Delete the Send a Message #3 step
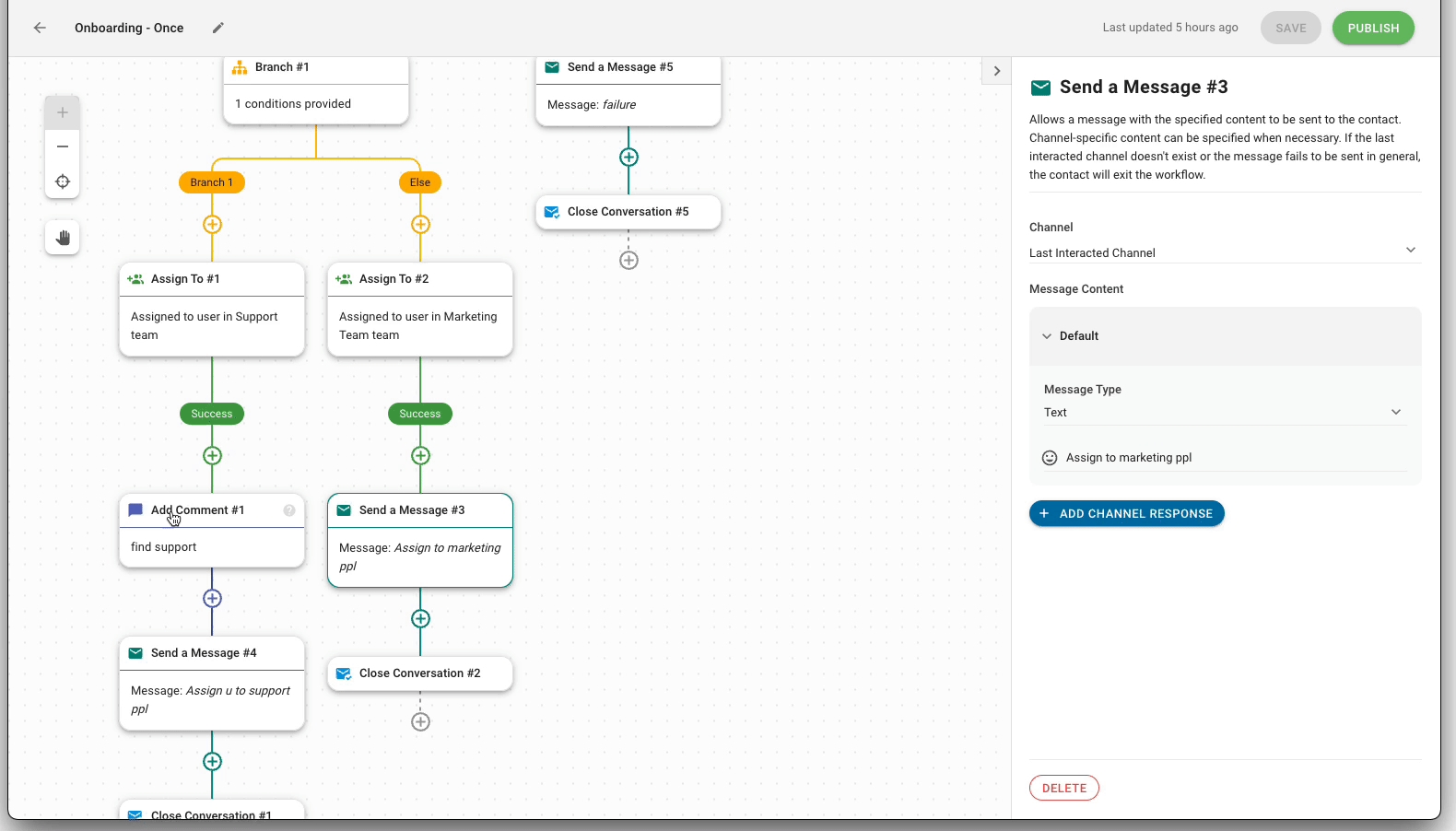The image size is (1456, 831). pyautogui.click(x=1063, y=789)
